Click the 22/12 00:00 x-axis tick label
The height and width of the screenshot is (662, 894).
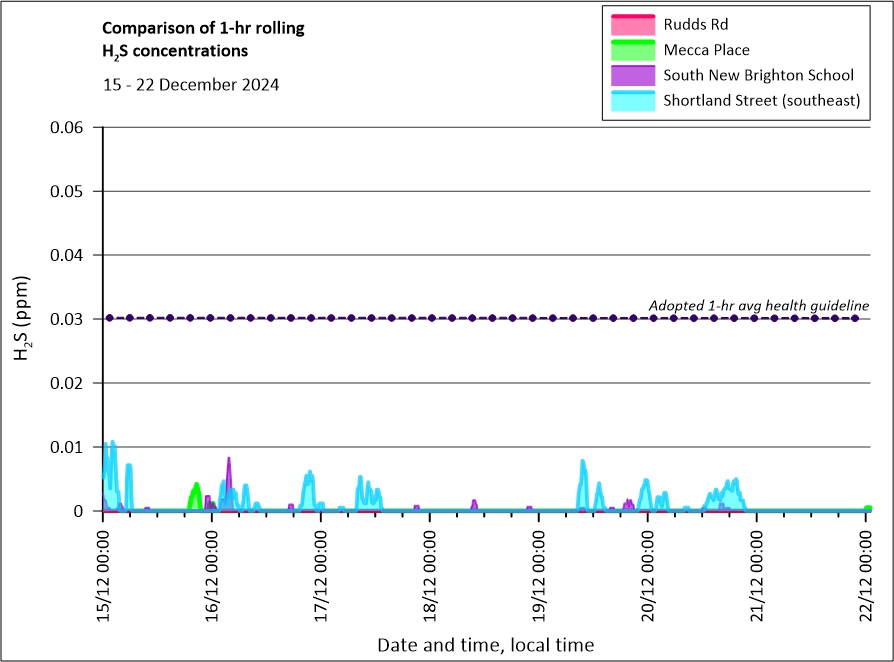[x=866, y=570]
